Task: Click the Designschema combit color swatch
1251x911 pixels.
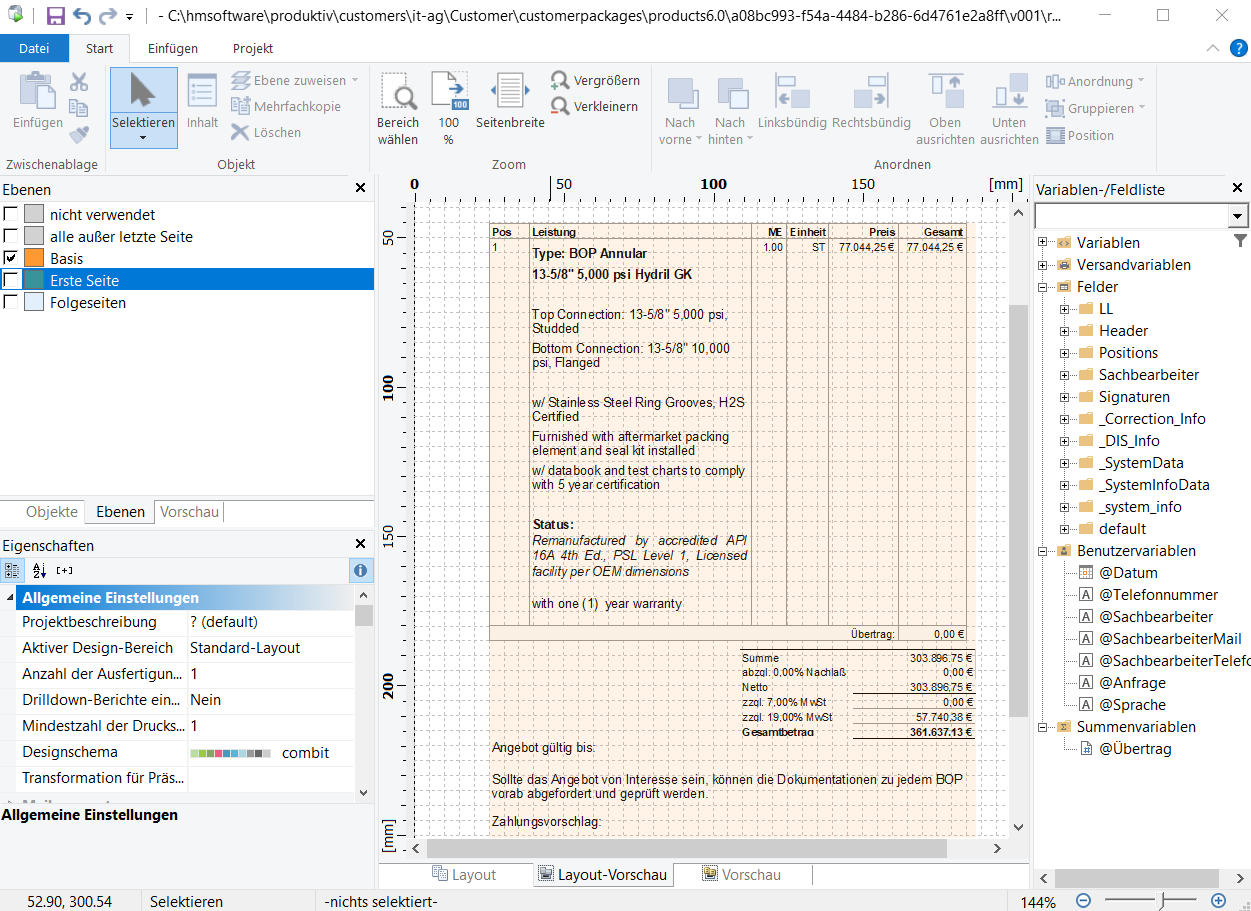Action: click(x=230, y=753)
